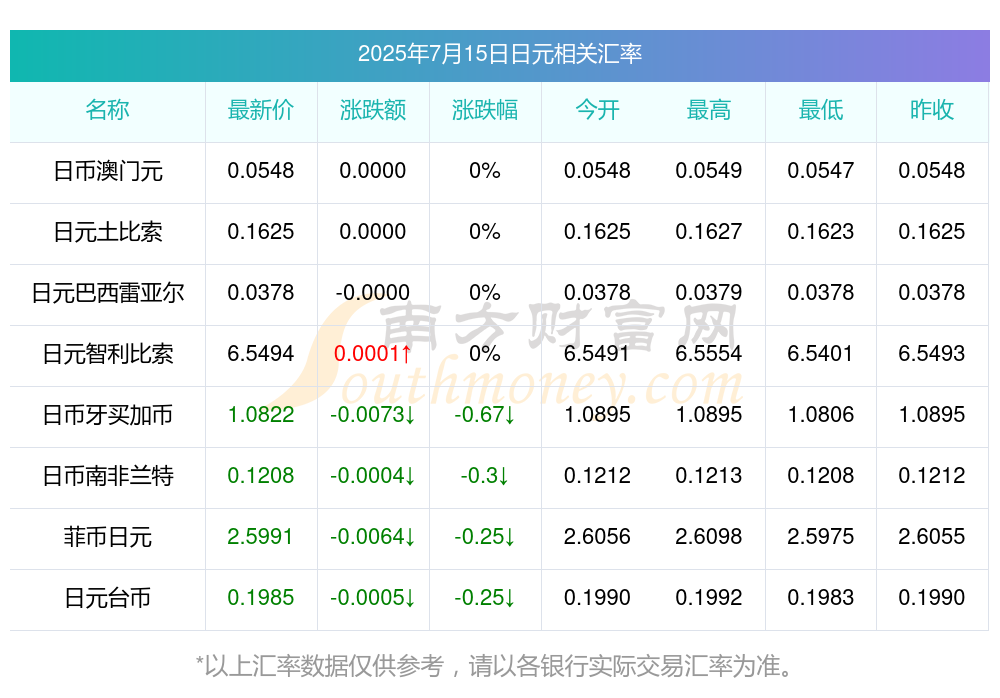Screen dimensions: 1000x698
Task: Click the 日元智利比索 row name
Action: pyautogui.click(x=108, y=353)
